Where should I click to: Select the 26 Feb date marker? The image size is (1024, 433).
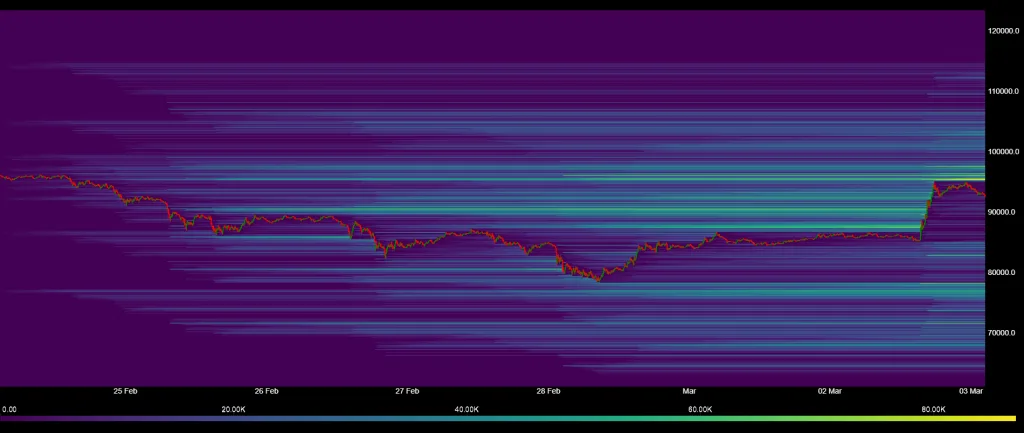[x=266, y=391]
